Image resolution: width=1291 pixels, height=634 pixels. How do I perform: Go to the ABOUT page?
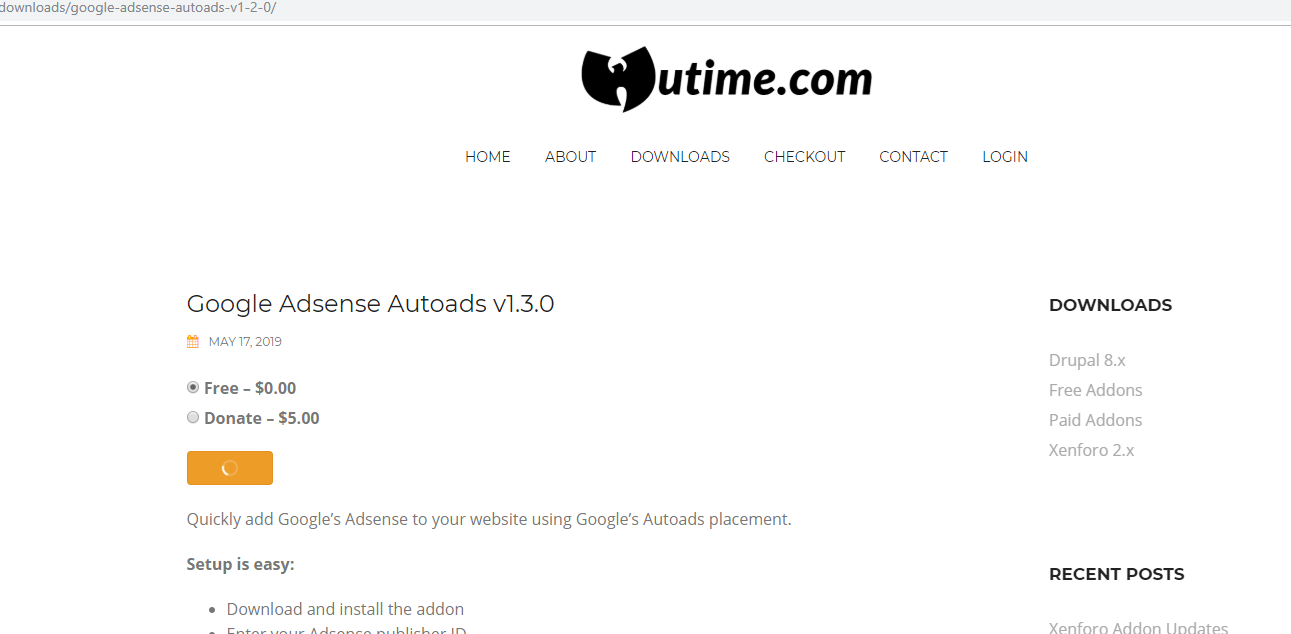570,157
